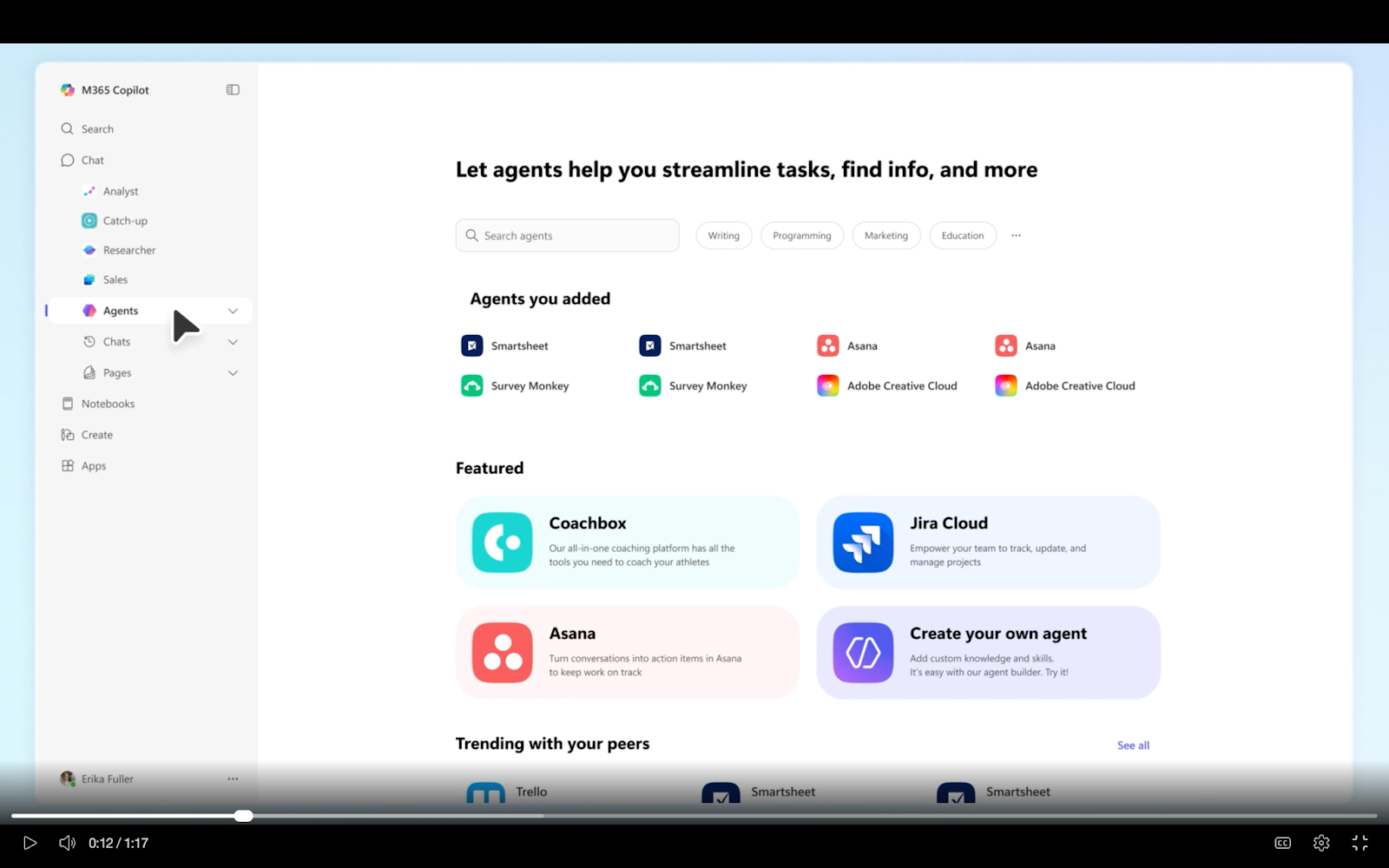This screenshot has height=868, width=1389.
Task: Open the first Smartsheet trending agent
Action: click(759, 792)
